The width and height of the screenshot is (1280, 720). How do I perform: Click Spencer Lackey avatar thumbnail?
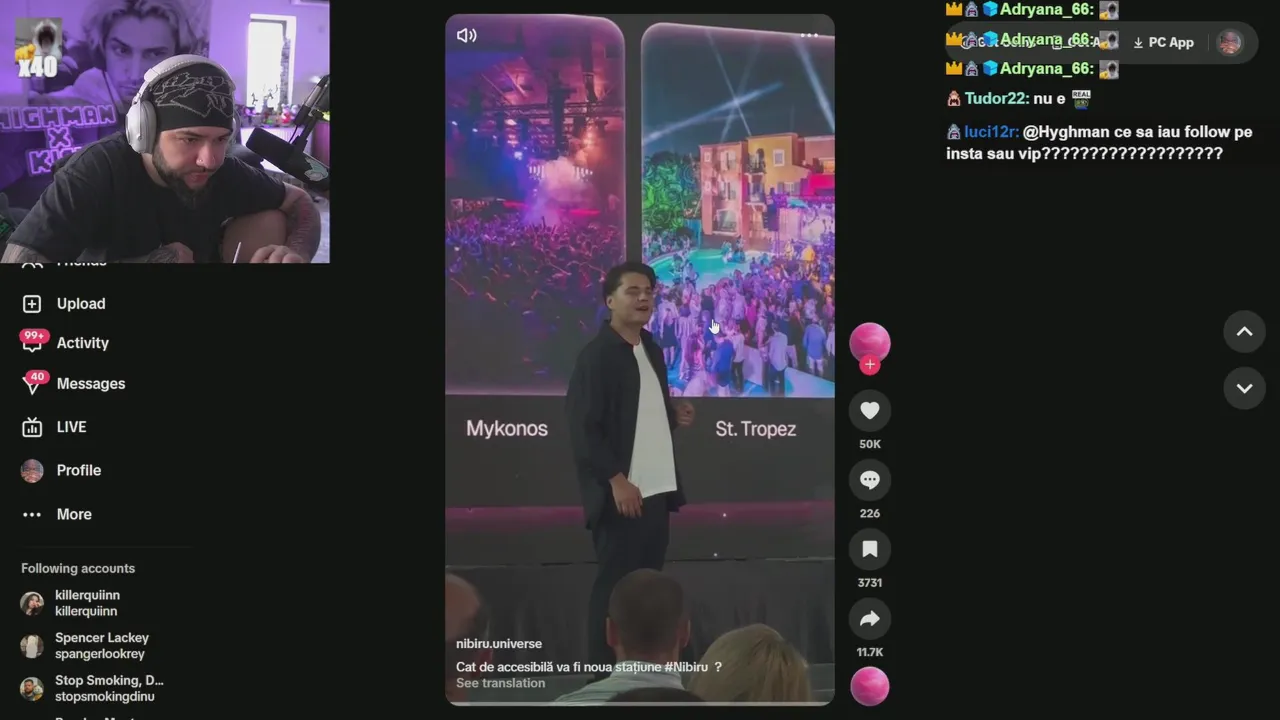[32, 646]
